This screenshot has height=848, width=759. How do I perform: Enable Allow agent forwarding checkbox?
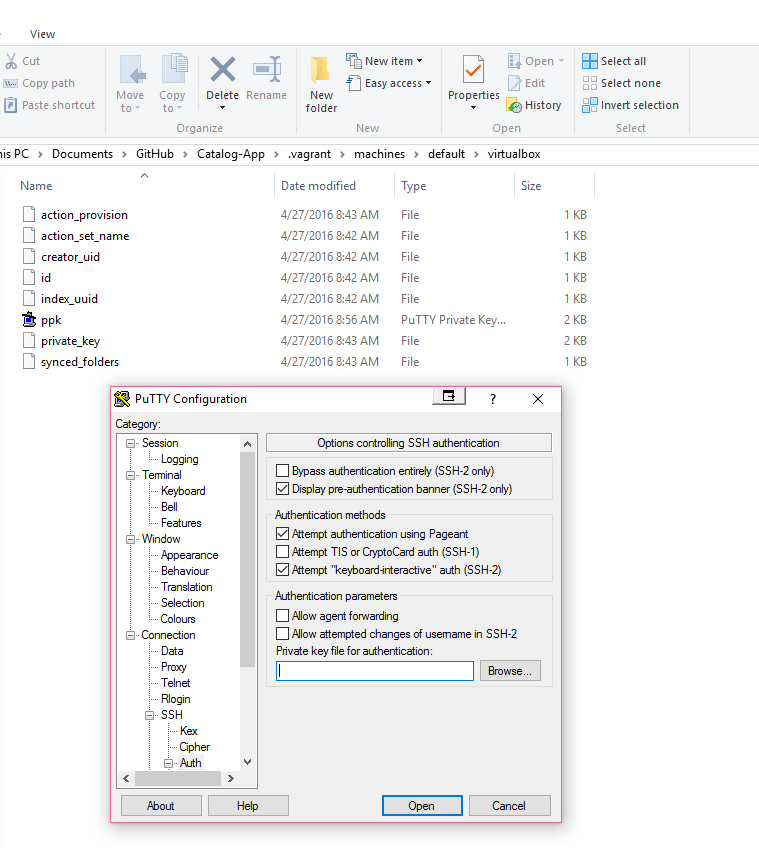[282, 615]
